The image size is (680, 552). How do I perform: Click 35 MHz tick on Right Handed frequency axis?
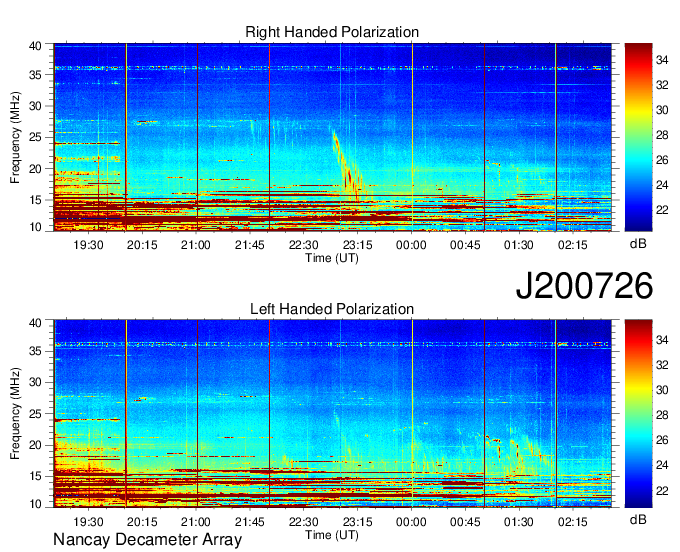35,75
